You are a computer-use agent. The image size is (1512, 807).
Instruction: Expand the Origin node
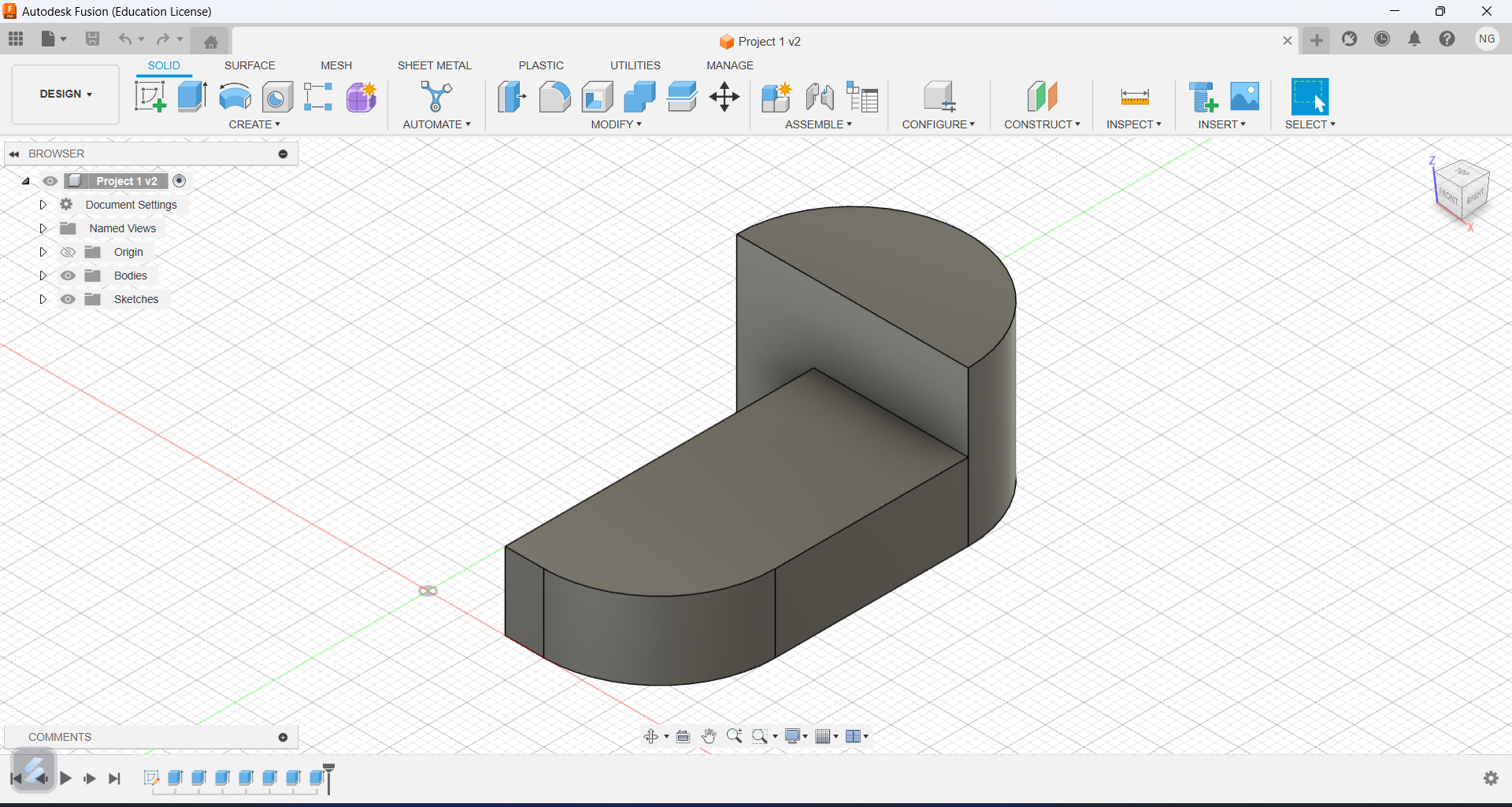(x=43, y=252)
